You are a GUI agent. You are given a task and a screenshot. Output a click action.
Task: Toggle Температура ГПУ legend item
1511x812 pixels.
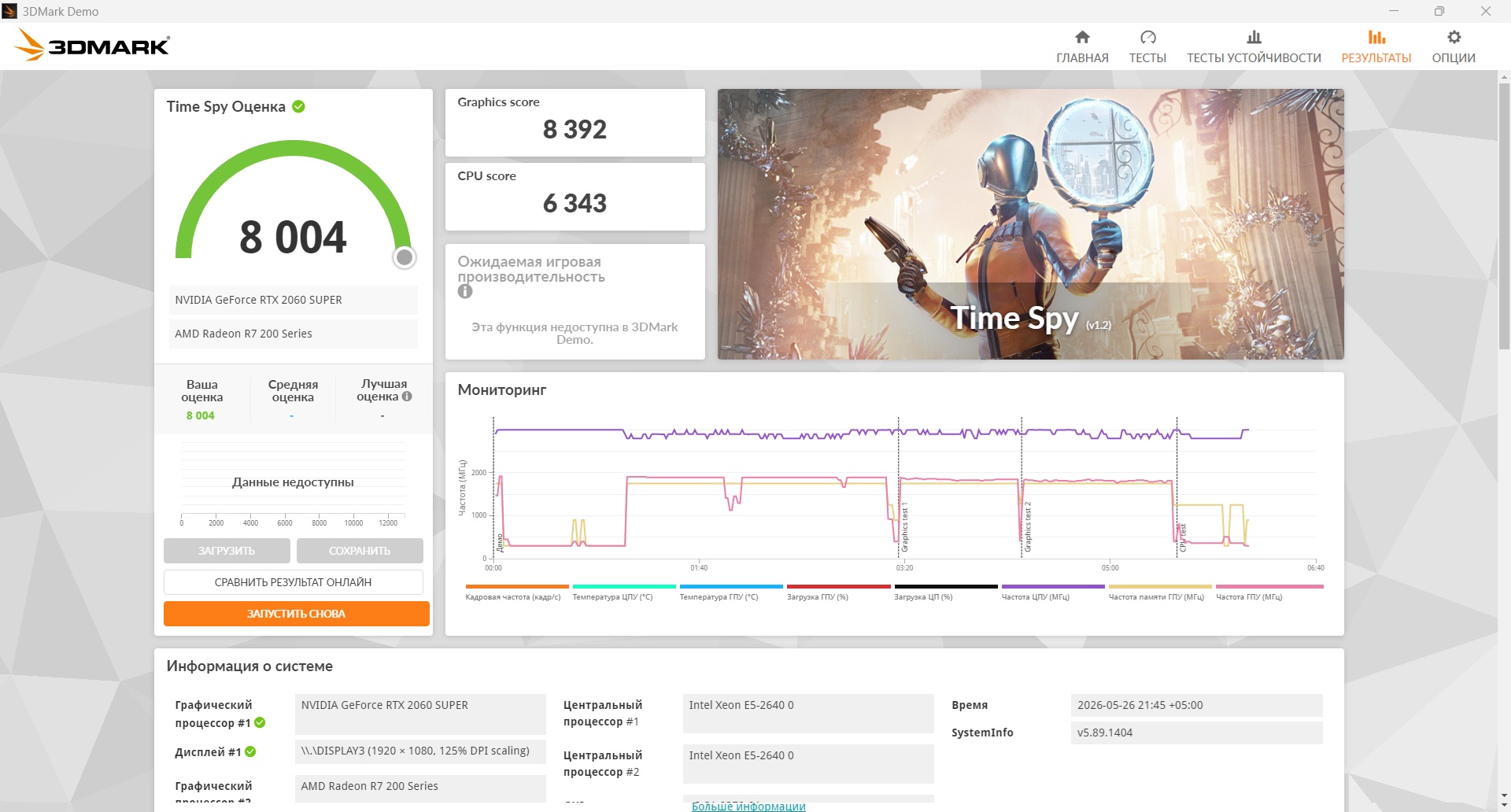point(730,592)
